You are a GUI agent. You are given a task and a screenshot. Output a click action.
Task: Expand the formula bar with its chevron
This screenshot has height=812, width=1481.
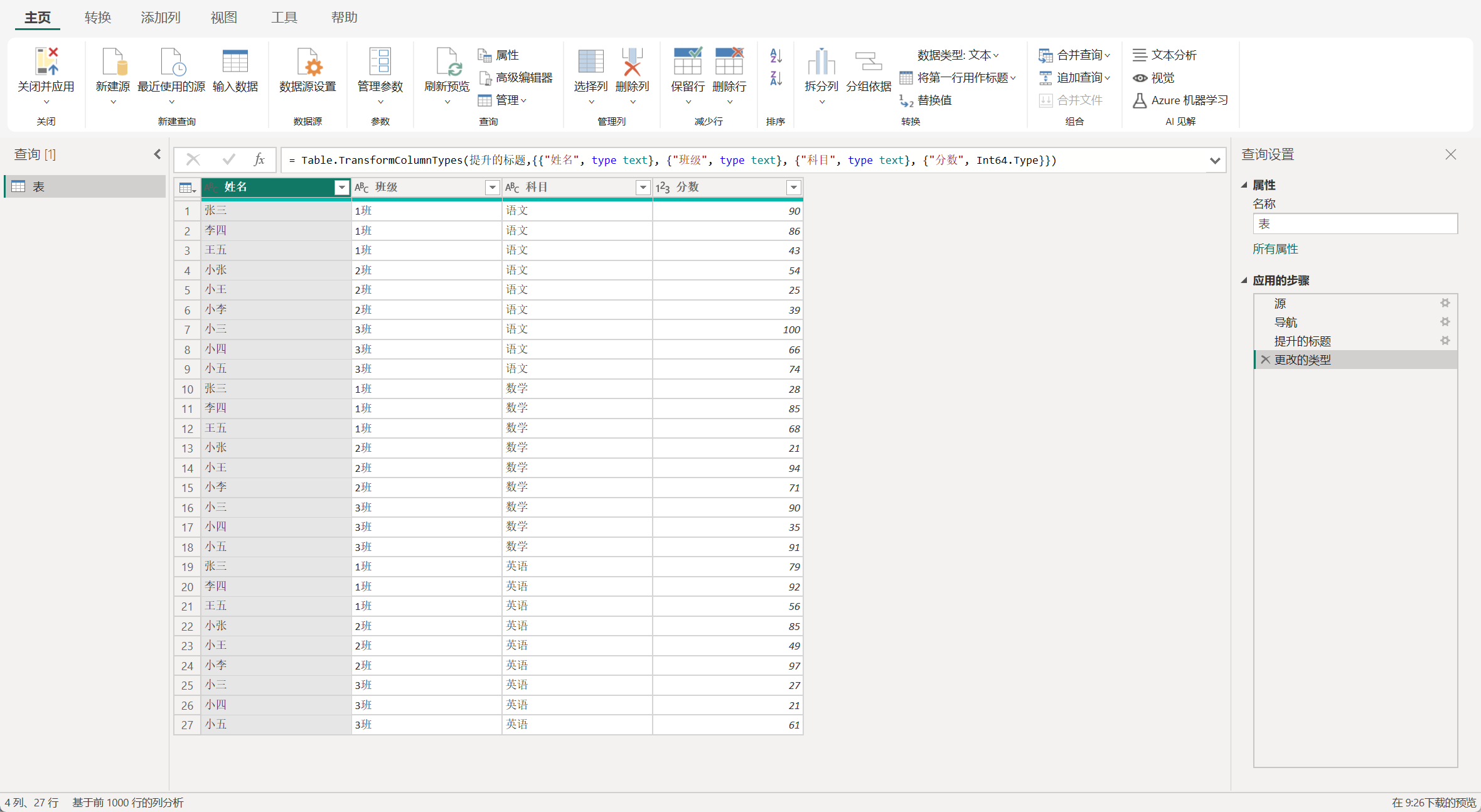click(x=1215, y=161)
